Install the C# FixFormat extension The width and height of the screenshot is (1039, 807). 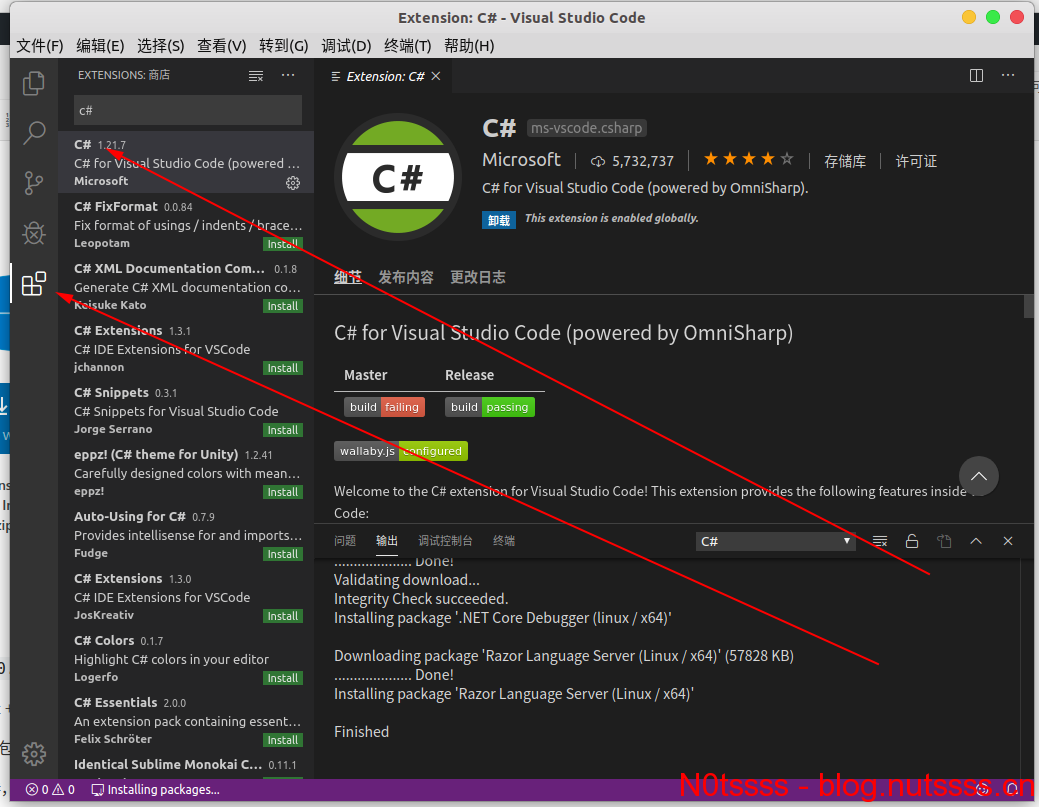283,244
